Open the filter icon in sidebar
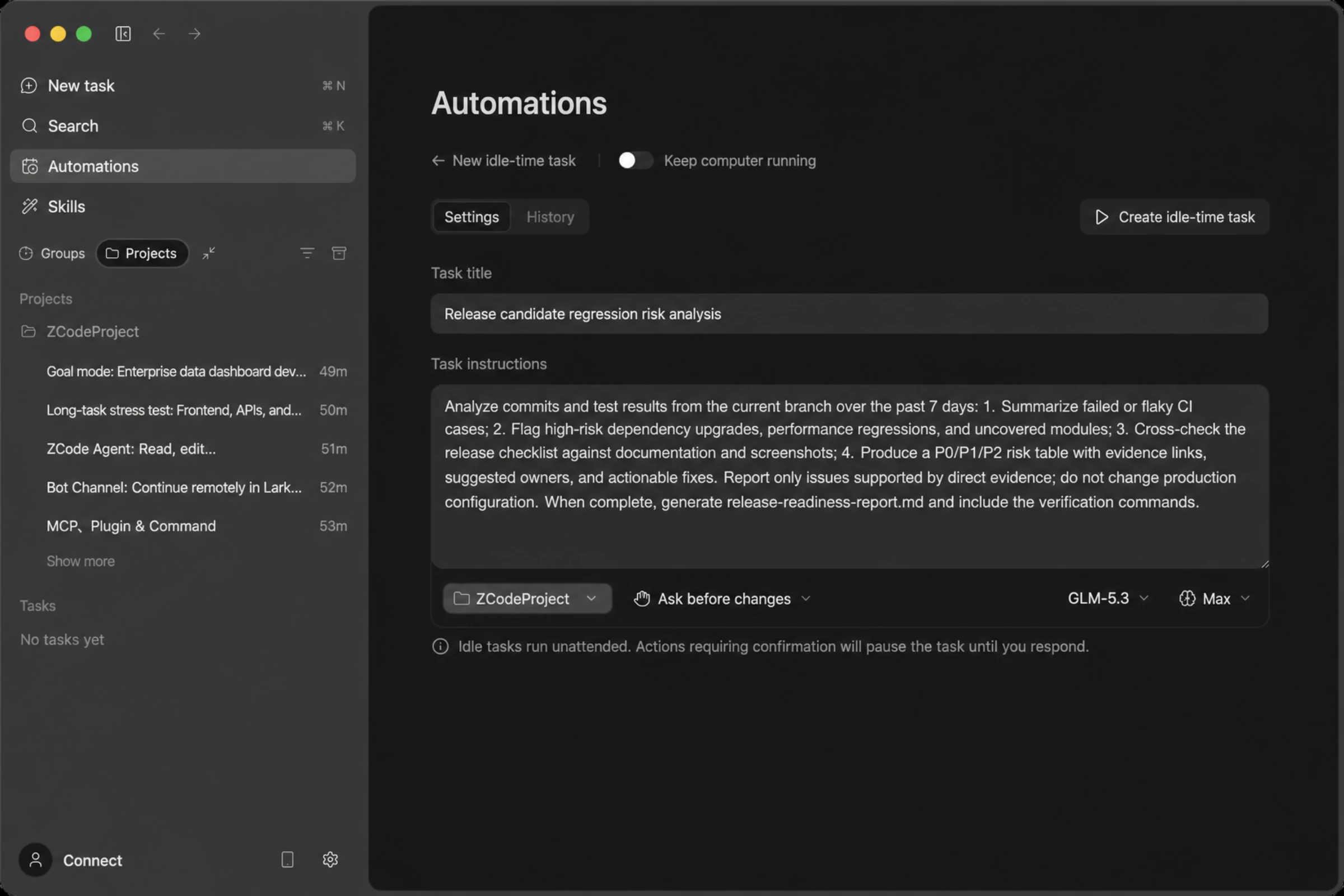This screenshot has width=1344, height=896. tap(307, 253)
